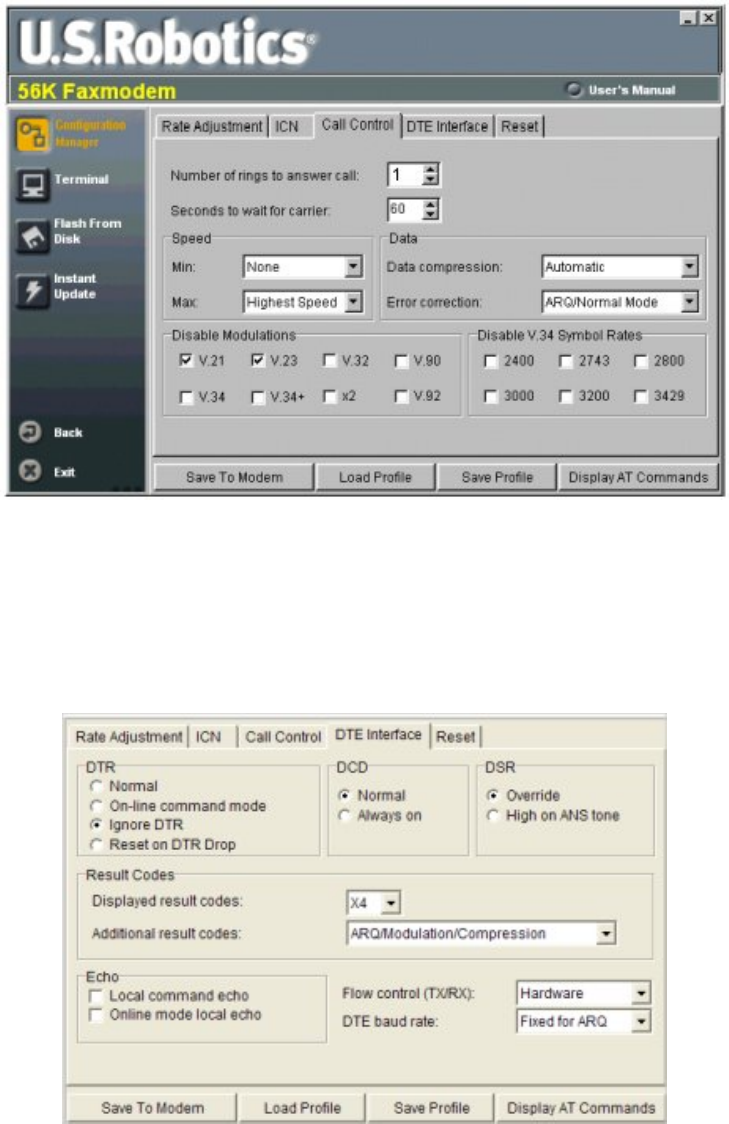Open the User's Manual indicator
Screen dimensions: 729x1124
(x=573, y=90)
